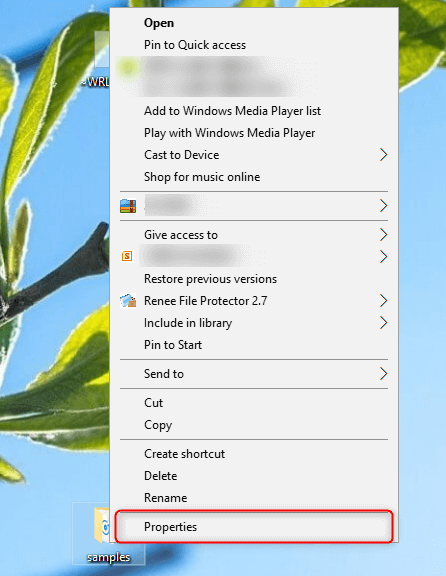Click the Renee File Protector icon
Screen dimensions: 446x576
[x=128, y=300]
